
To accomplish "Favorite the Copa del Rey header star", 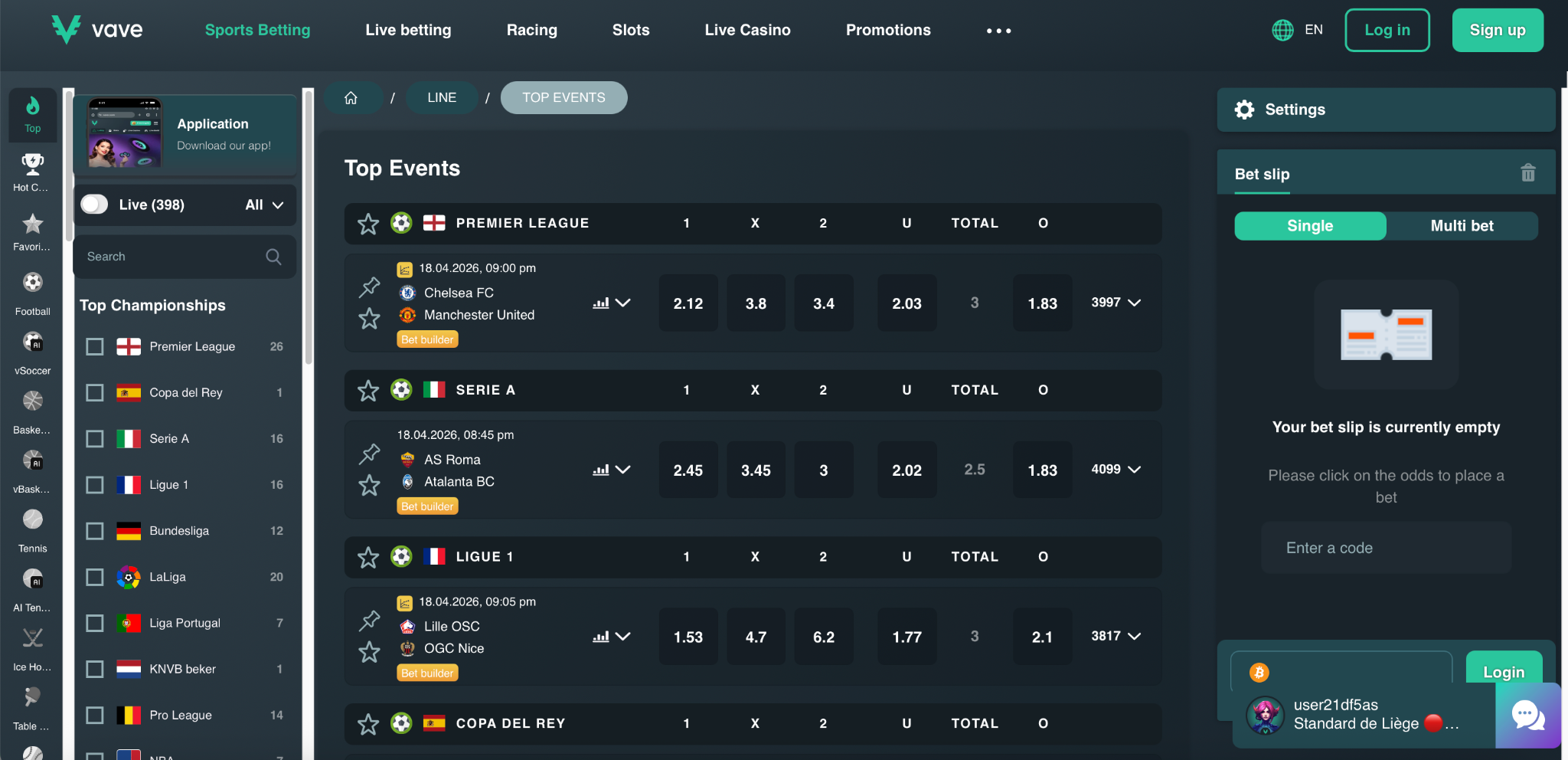I will tap(368, 724).
